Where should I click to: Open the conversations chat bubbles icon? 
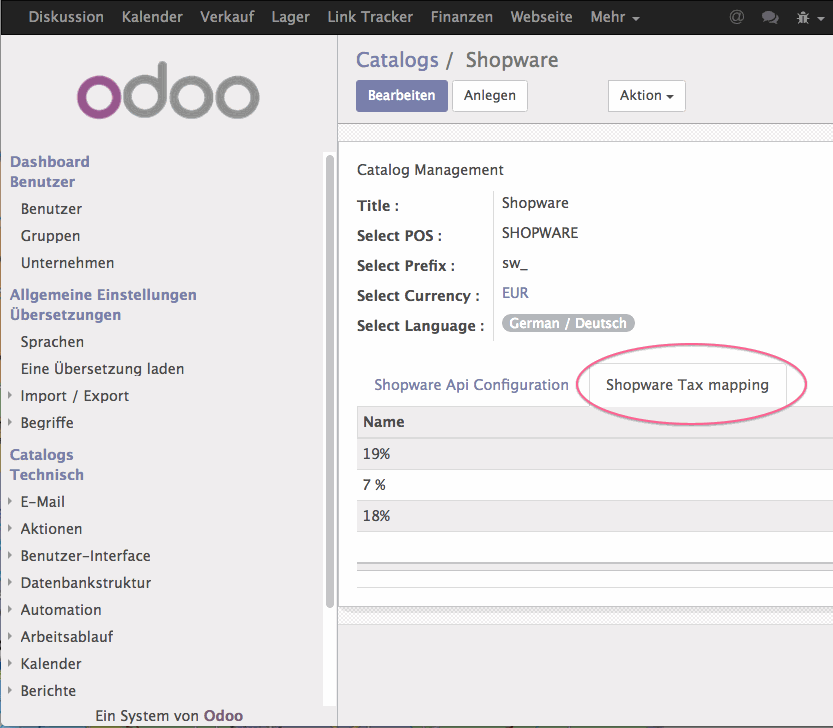(x=770, y=18)
